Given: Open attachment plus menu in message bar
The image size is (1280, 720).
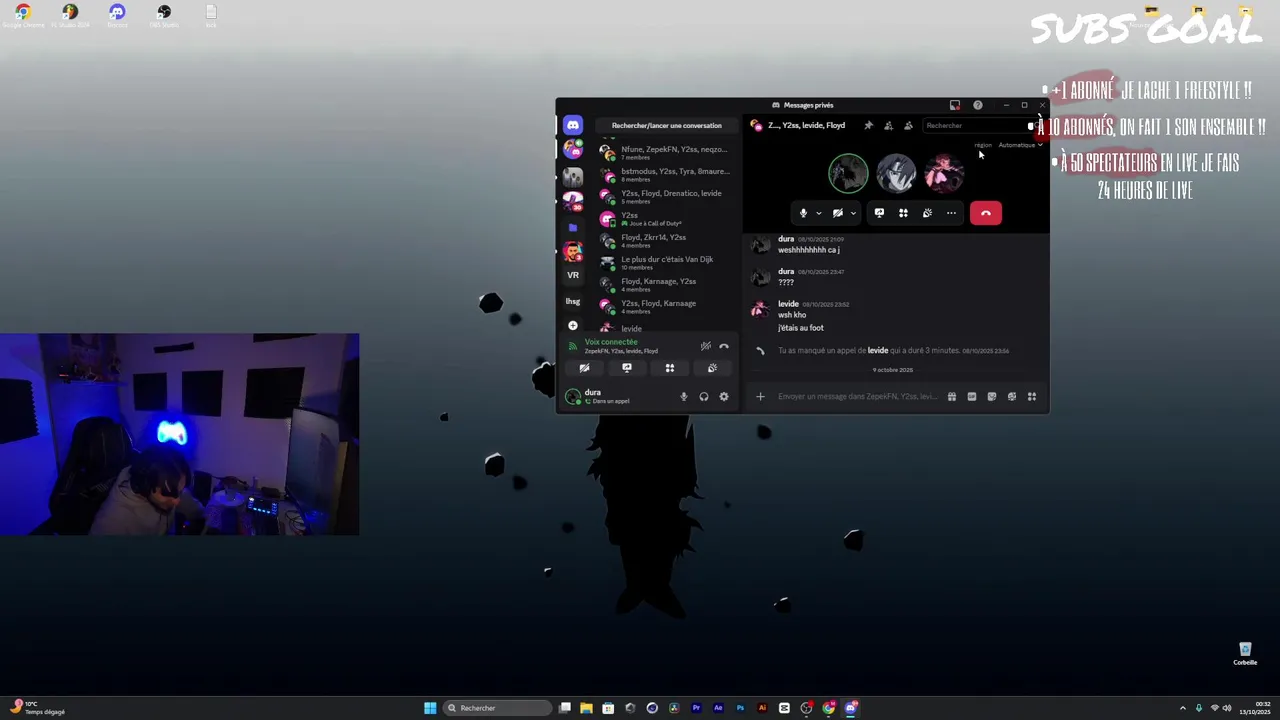Looking at the screenshot, I should [x=760, y=397].
